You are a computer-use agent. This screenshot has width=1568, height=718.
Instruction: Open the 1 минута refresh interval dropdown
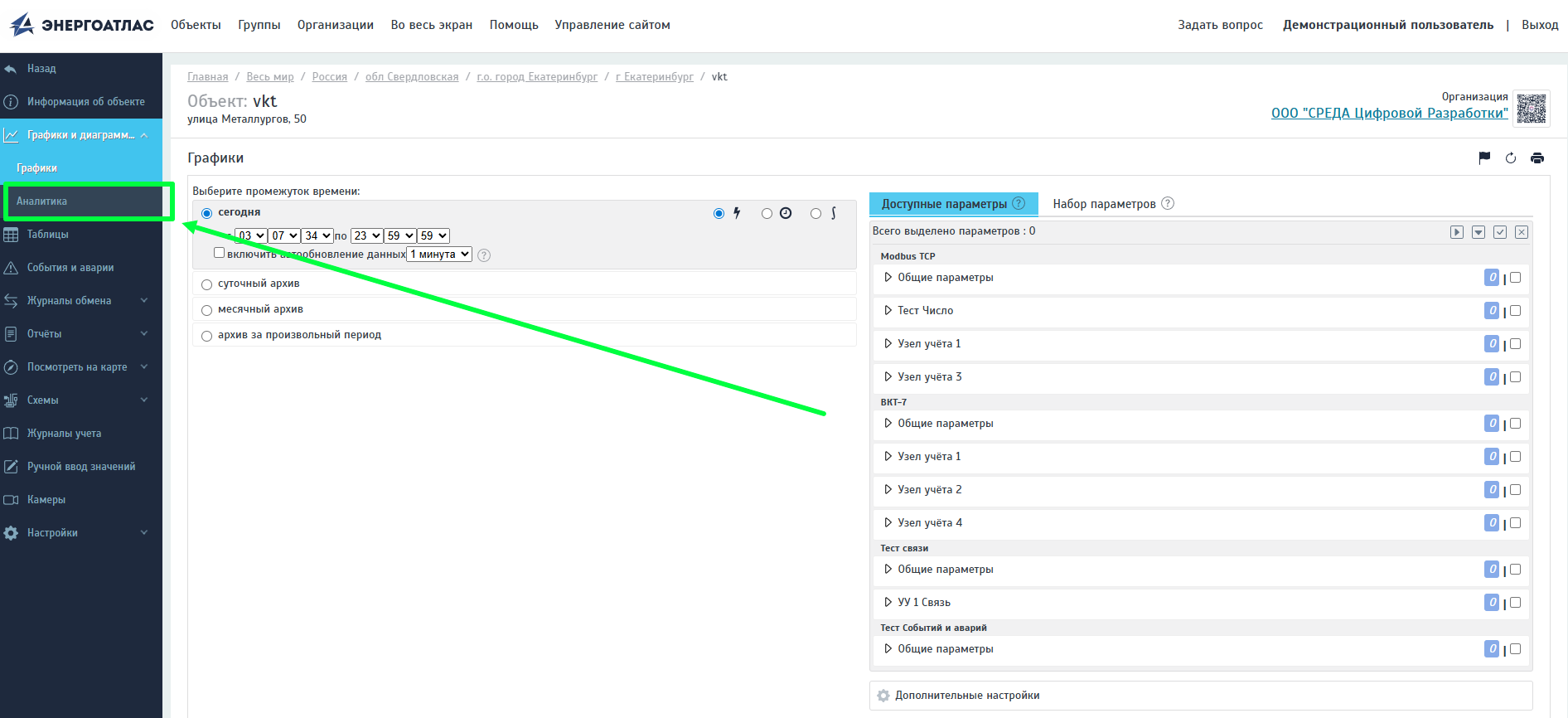pyautogui.click(x=439, y=255)
